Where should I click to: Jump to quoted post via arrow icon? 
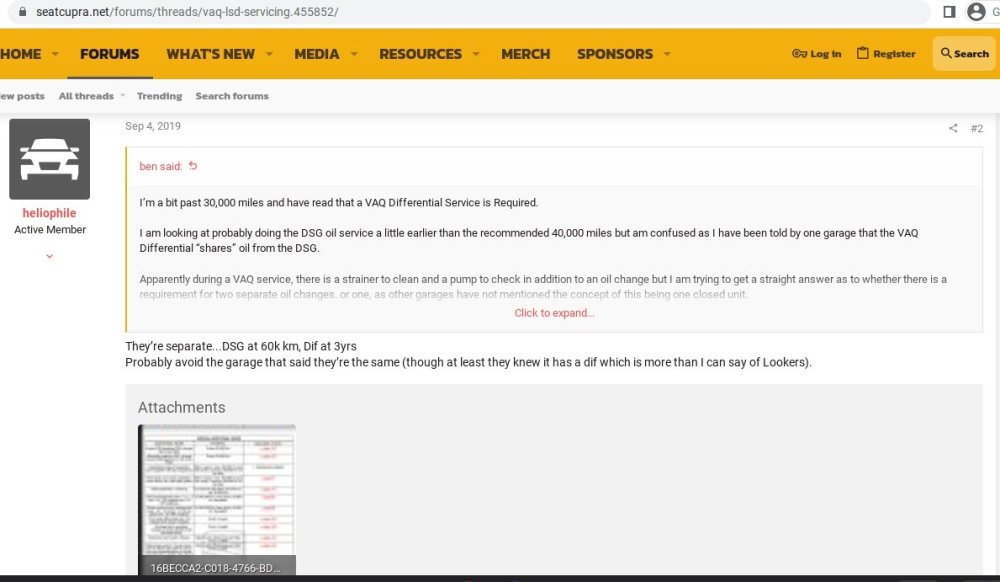pyautogui.click(x=193, y=166)
